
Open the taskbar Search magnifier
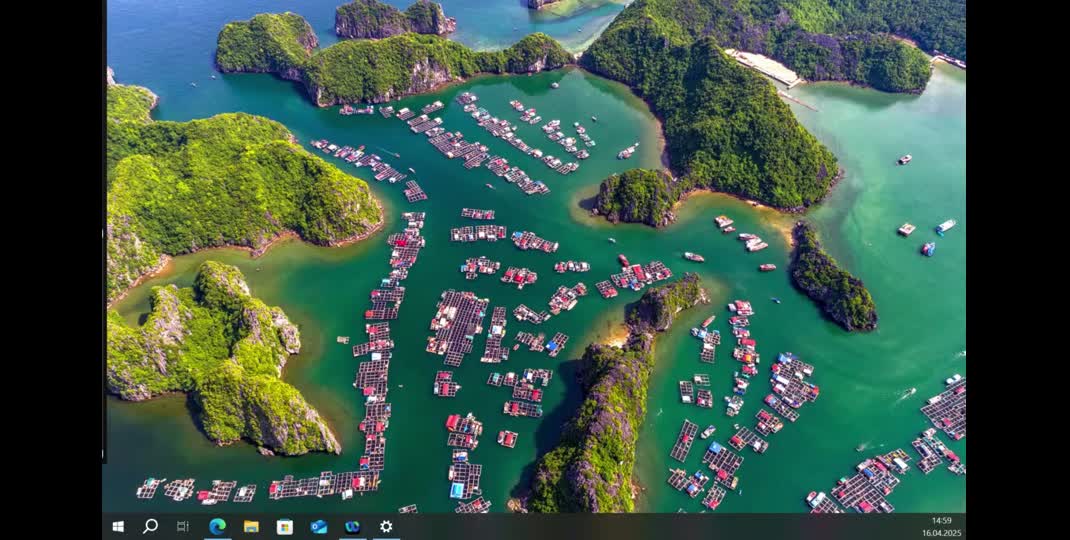[150, 526]
